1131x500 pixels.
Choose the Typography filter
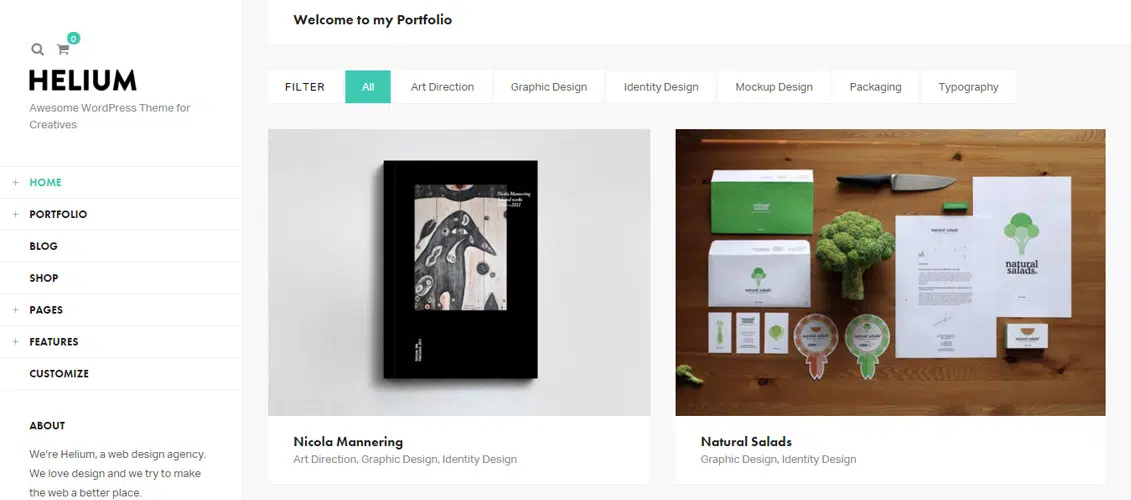click(968, 87)
